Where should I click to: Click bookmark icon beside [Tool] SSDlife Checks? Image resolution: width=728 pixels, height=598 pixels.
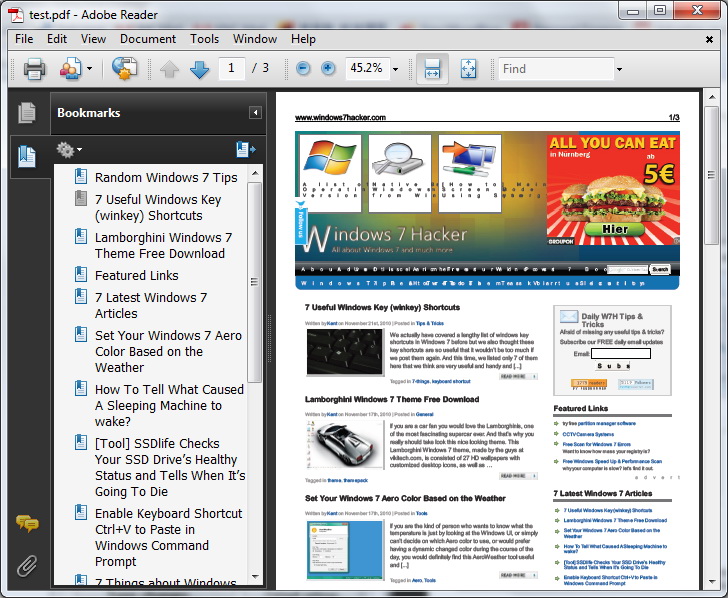pos(81,442)
